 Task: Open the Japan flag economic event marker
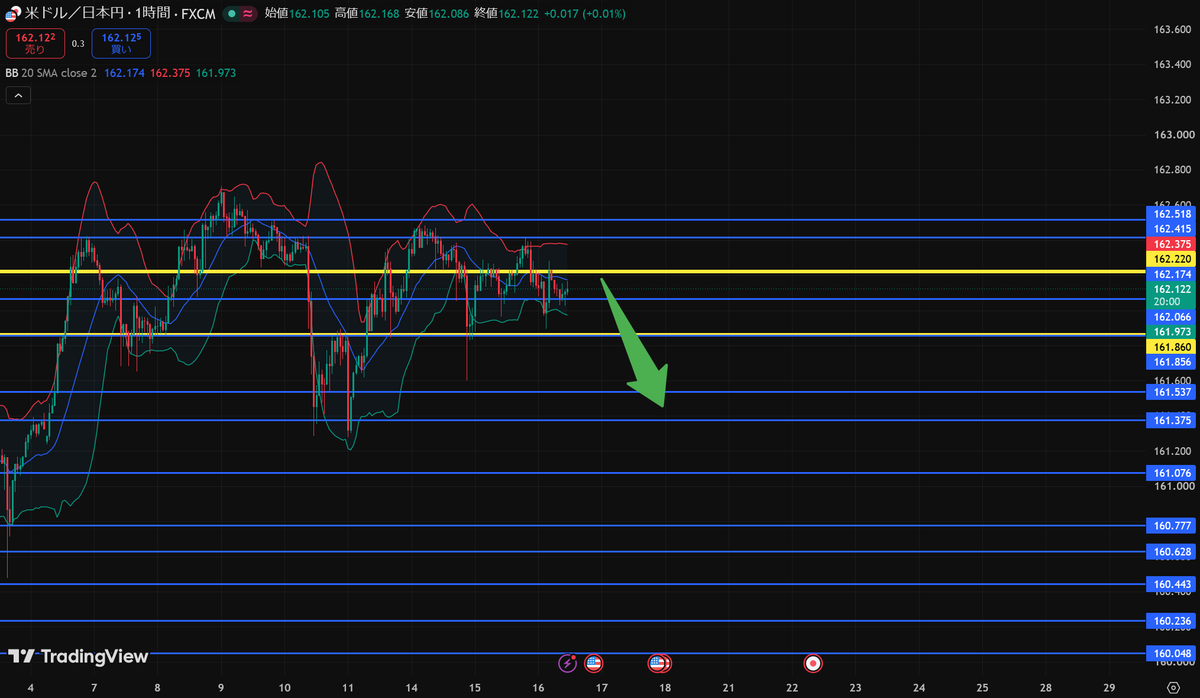[x=814, y=663]
